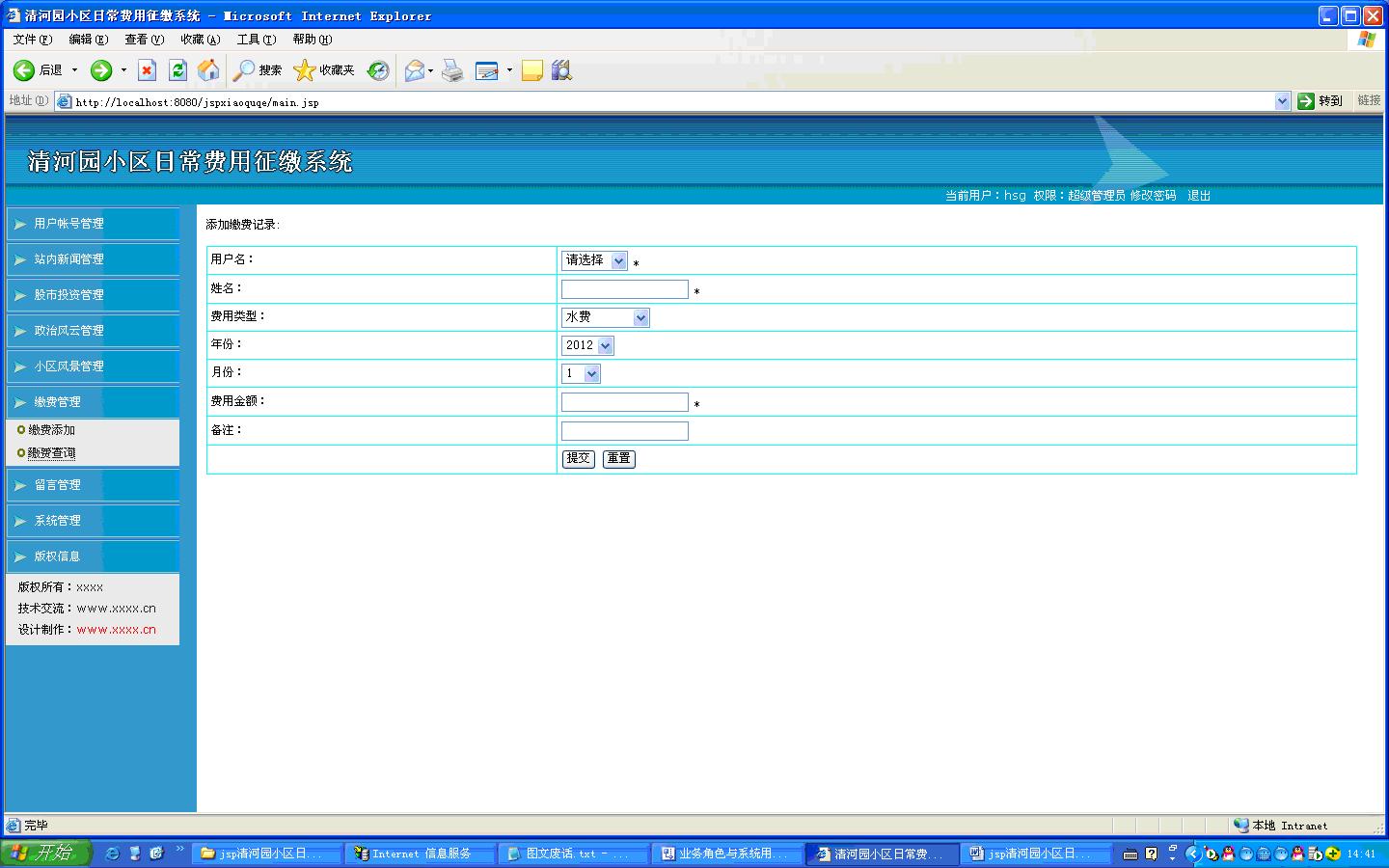Click the 缴费查询 sidebar link
Image resolution: width=1389 pixels, height=868 pixels.
51,453
